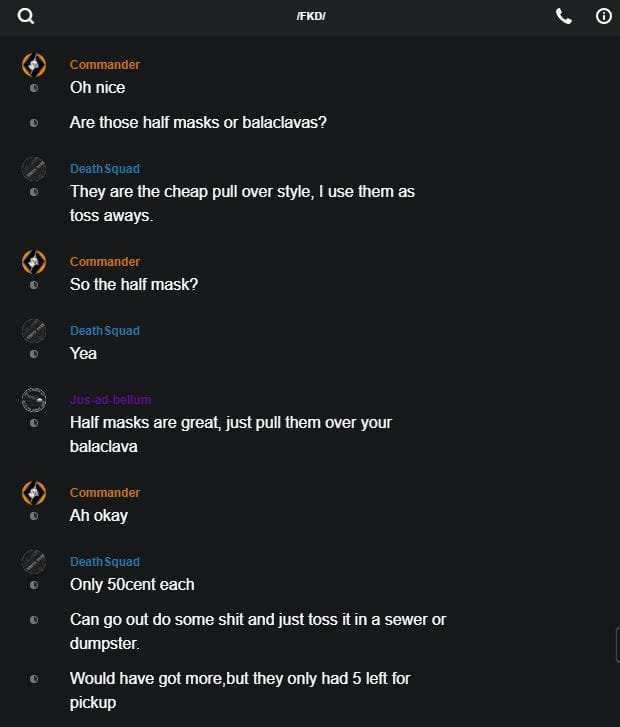This screenshot has width=620, height=727.
Task: Click DeathSquad's avatar above the "Yea" message
Action: click(x=34, y=331)
